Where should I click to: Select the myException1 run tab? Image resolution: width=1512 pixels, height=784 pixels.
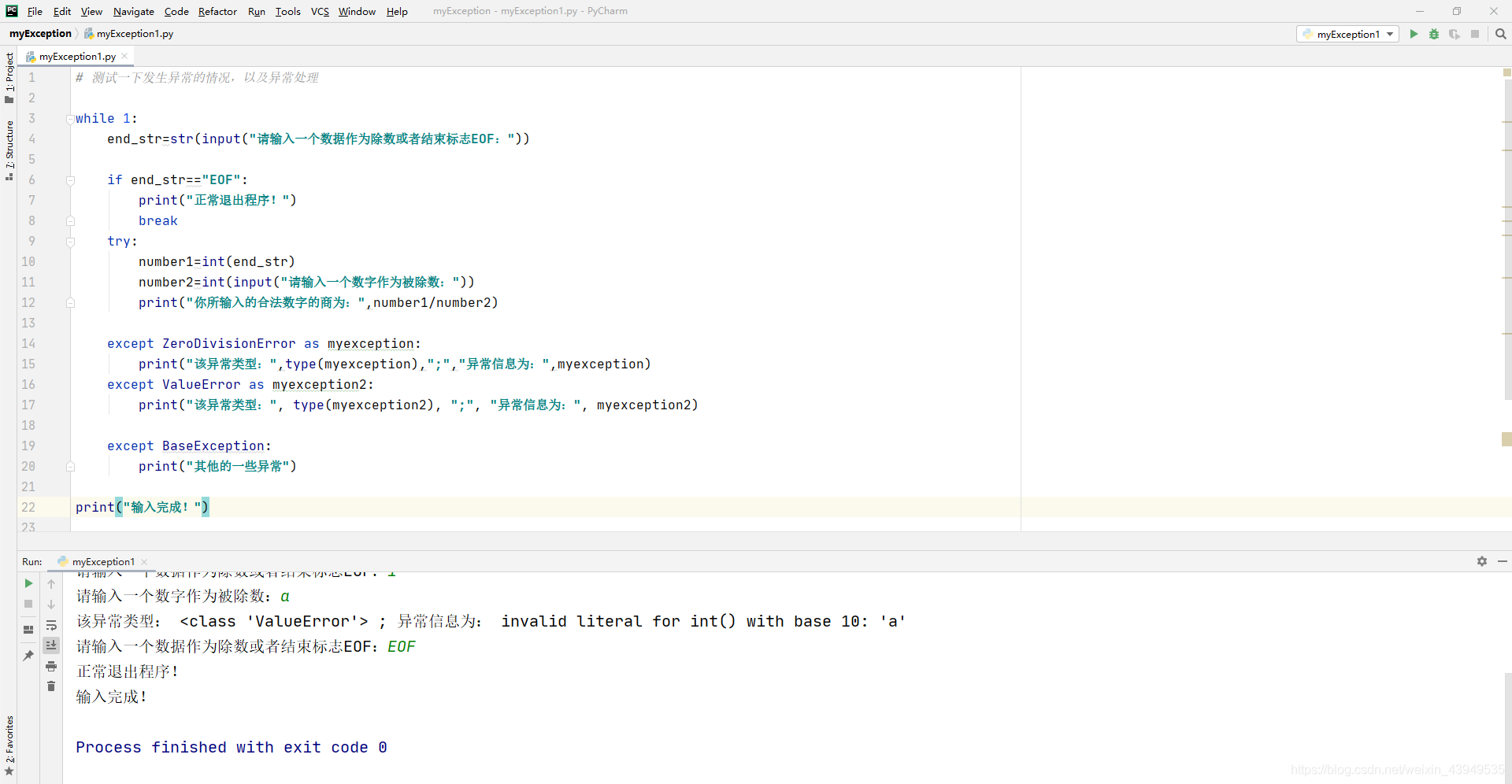[x=103, y=562]
